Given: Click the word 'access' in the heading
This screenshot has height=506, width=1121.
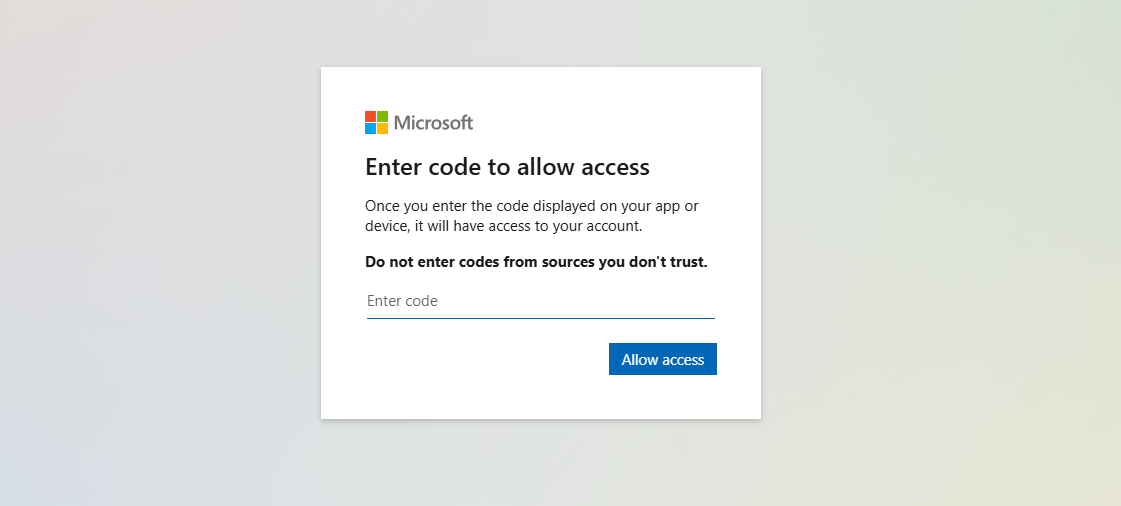Looking at the screenshot, I should click(x=615, y=168).
